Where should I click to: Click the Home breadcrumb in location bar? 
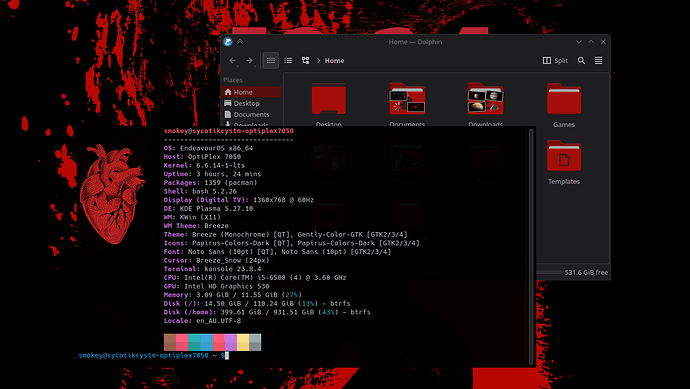(x=334, y=61)
